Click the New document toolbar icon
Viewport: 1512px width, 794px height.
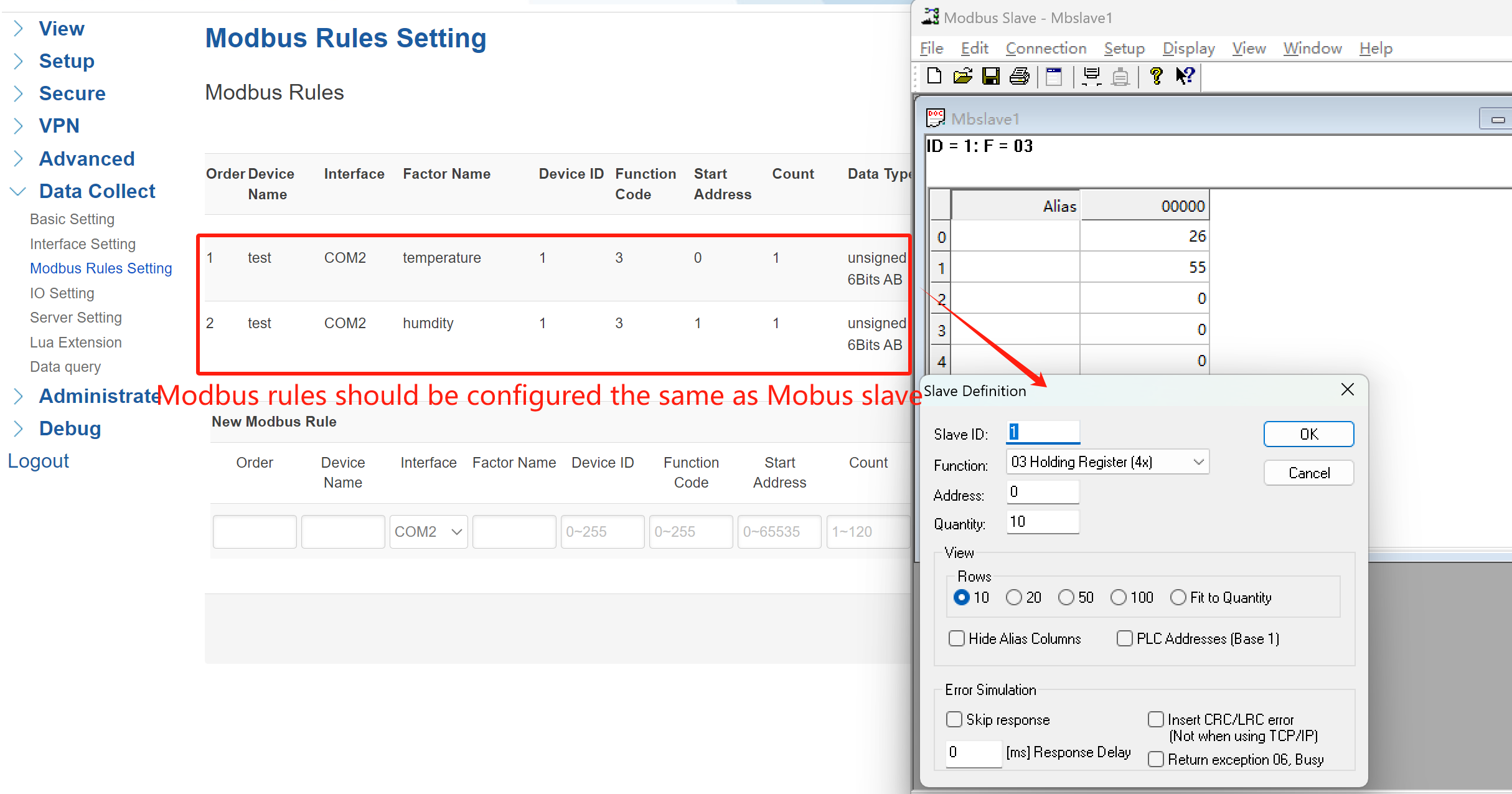point(934,76)
